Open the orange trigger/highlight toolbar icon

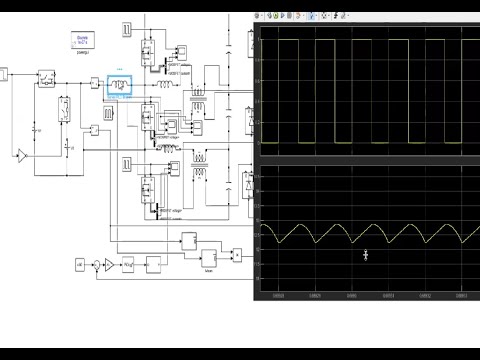(298, 16)
